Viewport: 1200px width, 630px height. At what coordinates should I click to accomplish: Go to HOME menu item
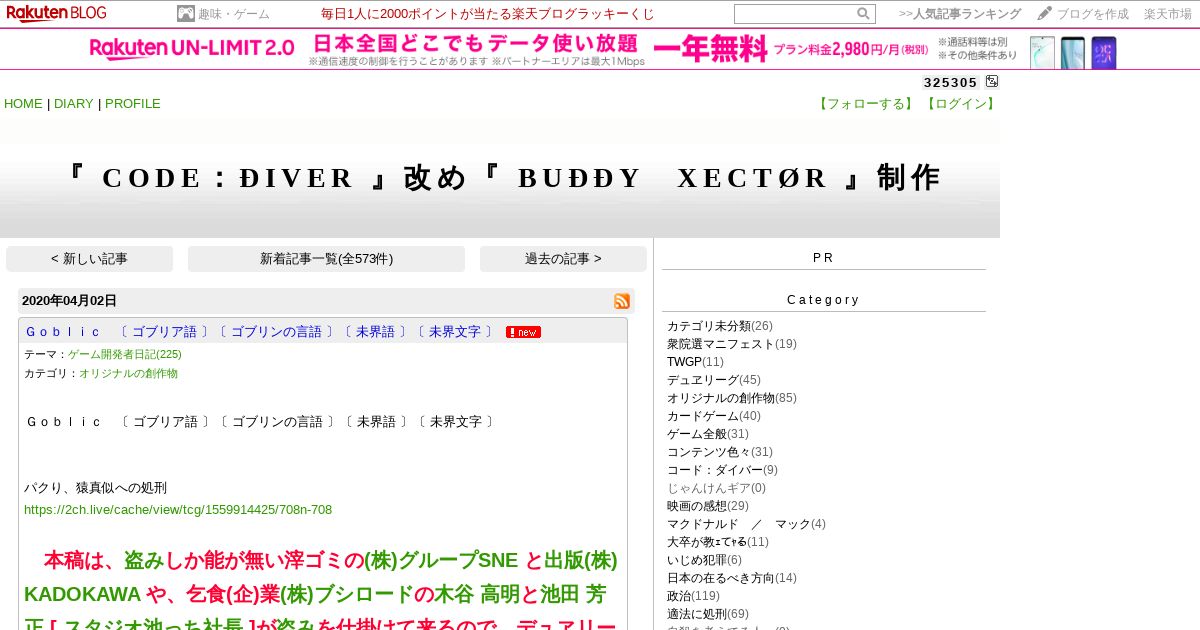point(23,104)
